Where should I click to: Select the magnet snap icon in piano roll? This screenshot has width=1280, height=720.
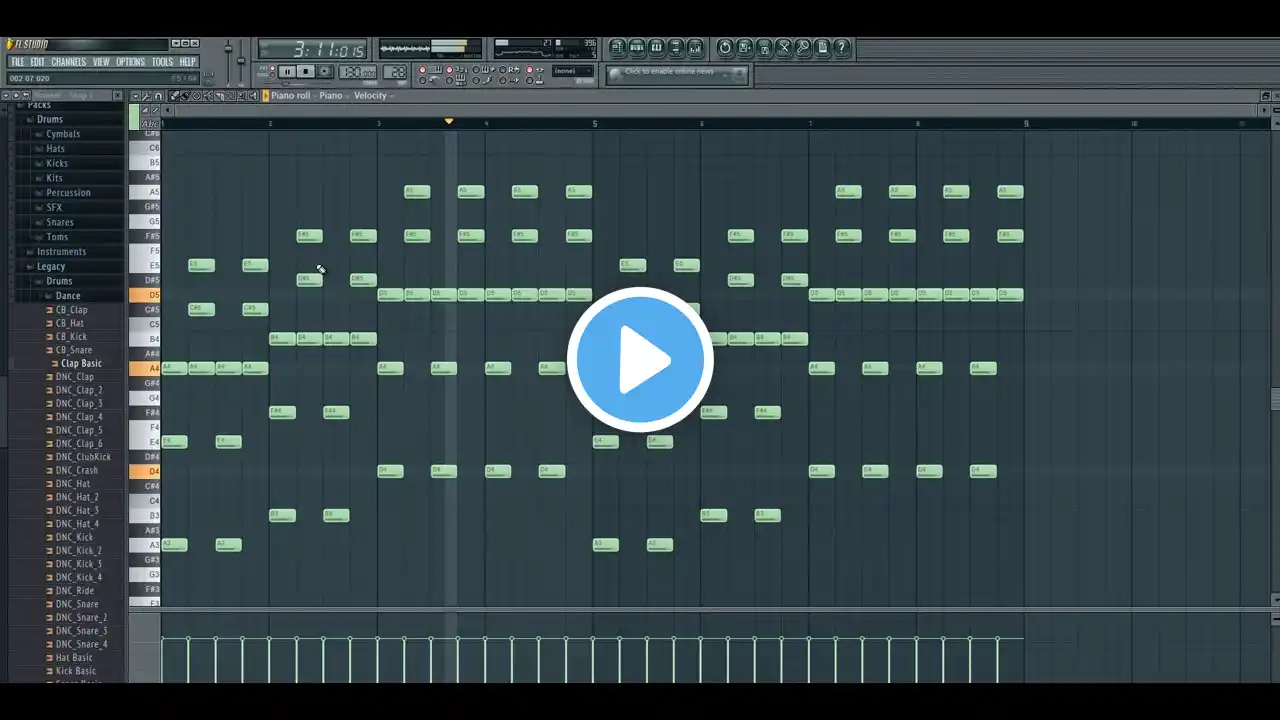159,96
